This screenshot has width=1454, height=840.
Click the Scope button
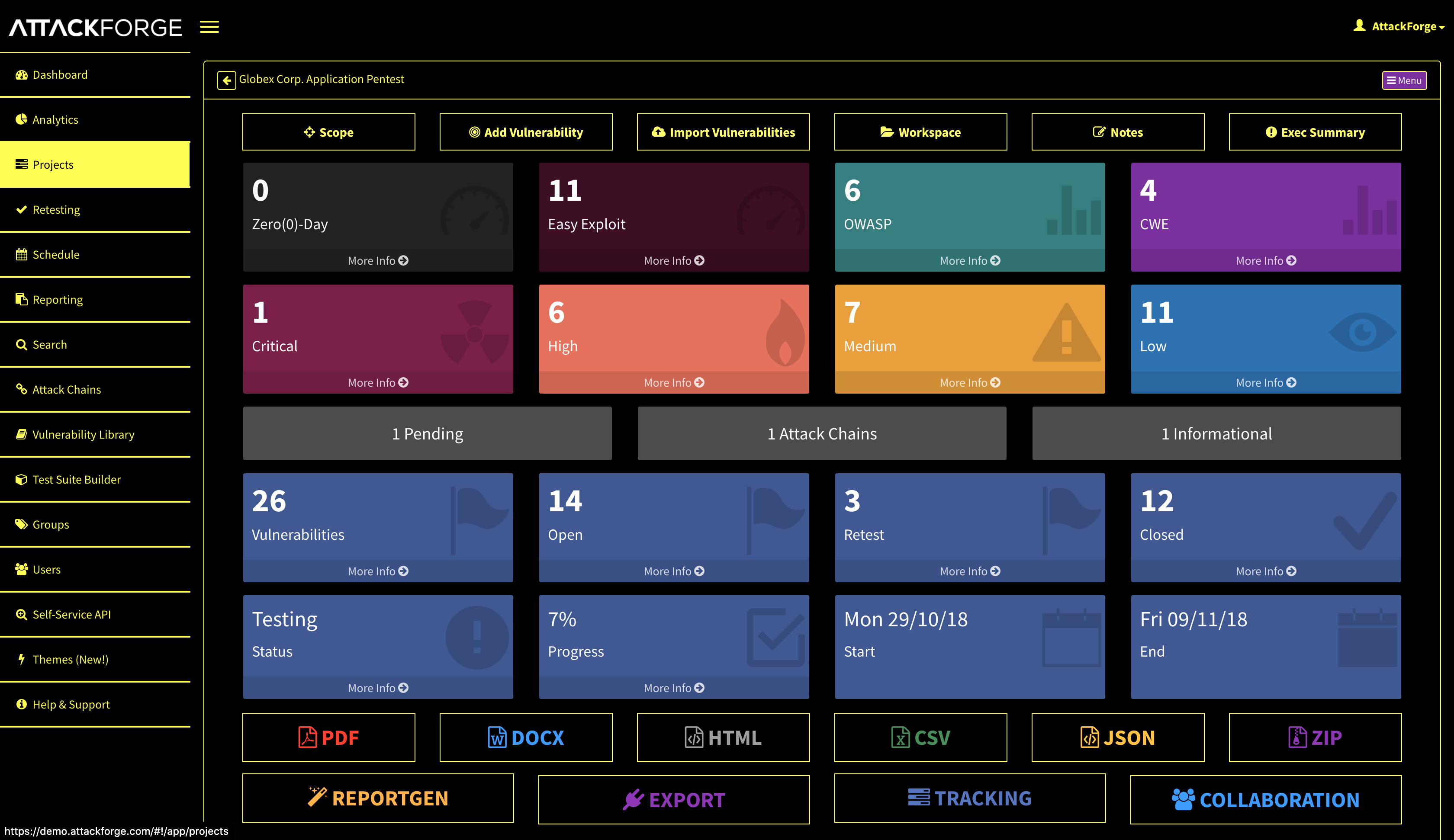(x=329, y=132)
